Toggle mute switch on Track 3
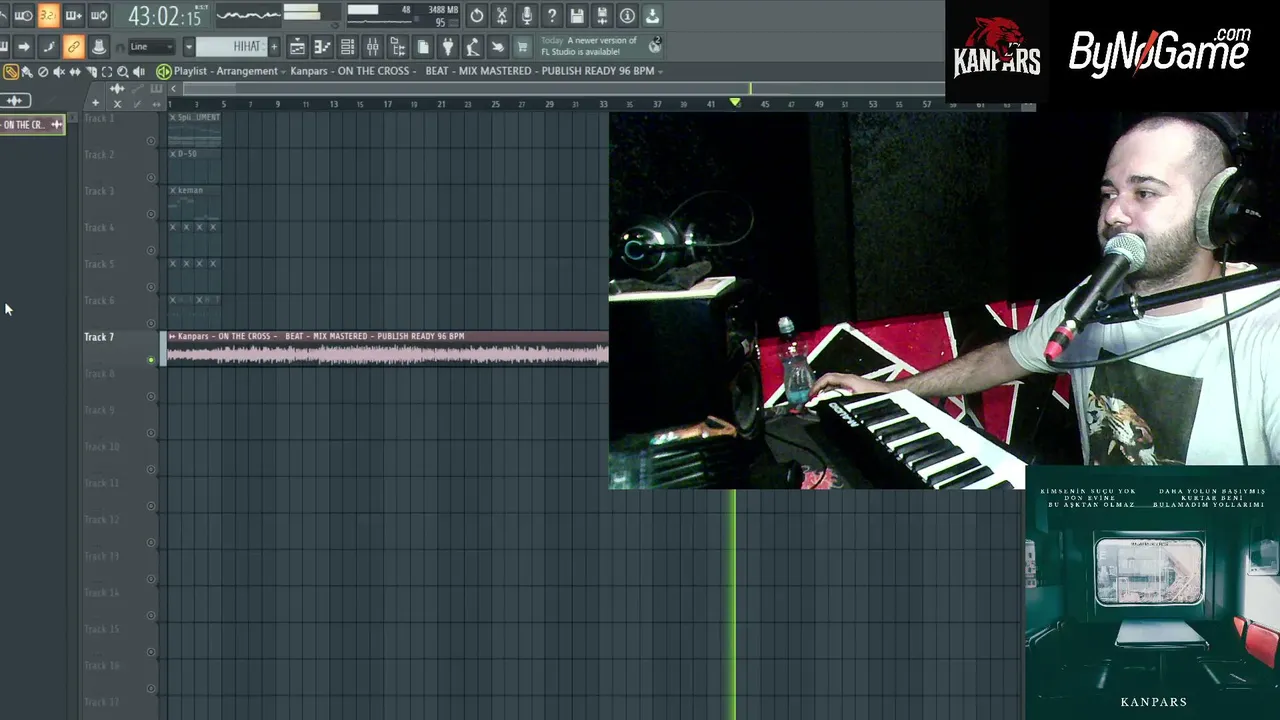This screenshot has height=720, width=1280. tap(151, 214)
